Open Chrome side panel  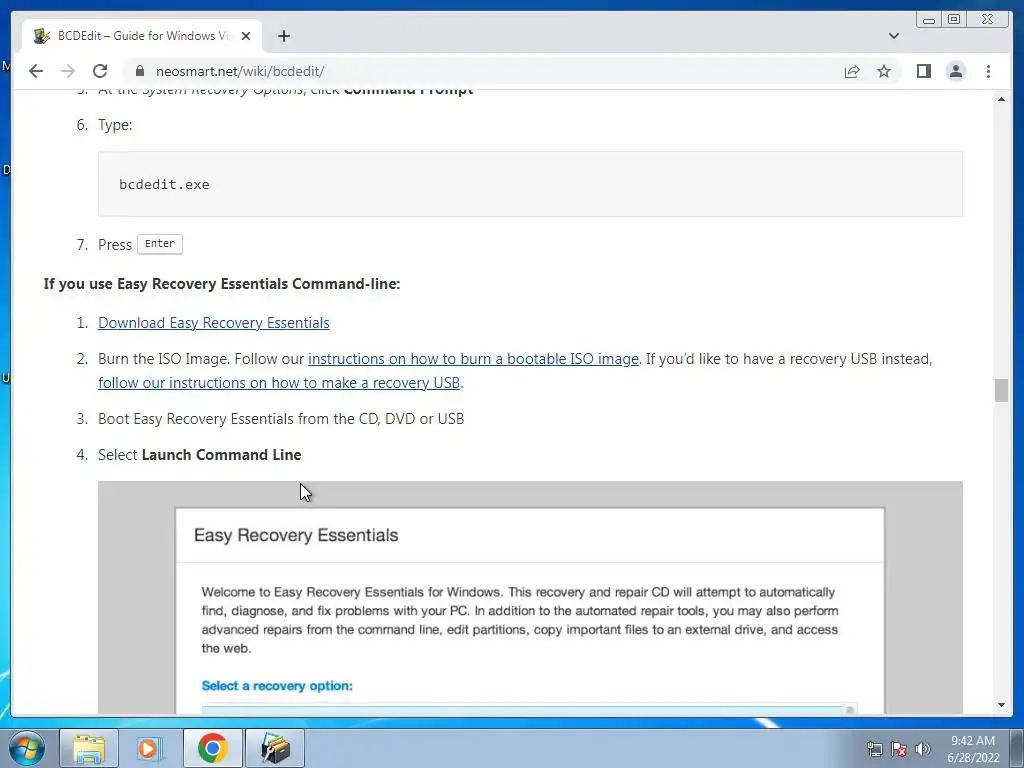tap(923, 71)
